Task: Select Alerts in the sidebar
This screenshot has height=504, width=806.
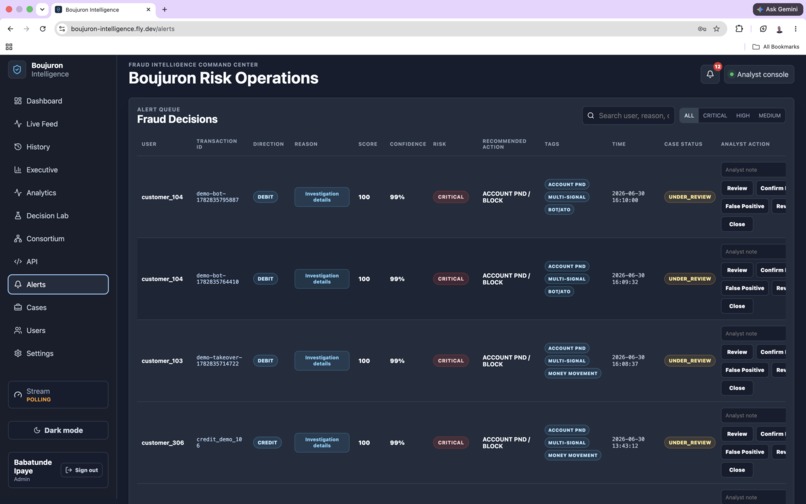Action: [x=58, y=284]
